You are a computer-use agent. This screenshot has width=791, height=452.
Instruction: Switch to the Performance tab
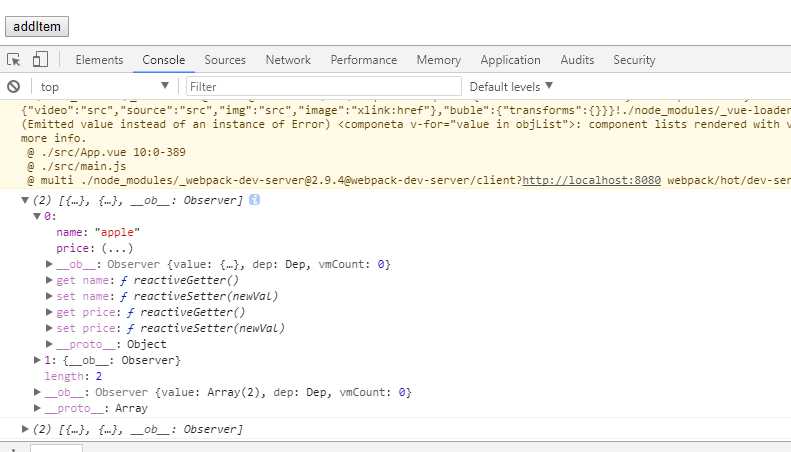[x=364, y=60]
